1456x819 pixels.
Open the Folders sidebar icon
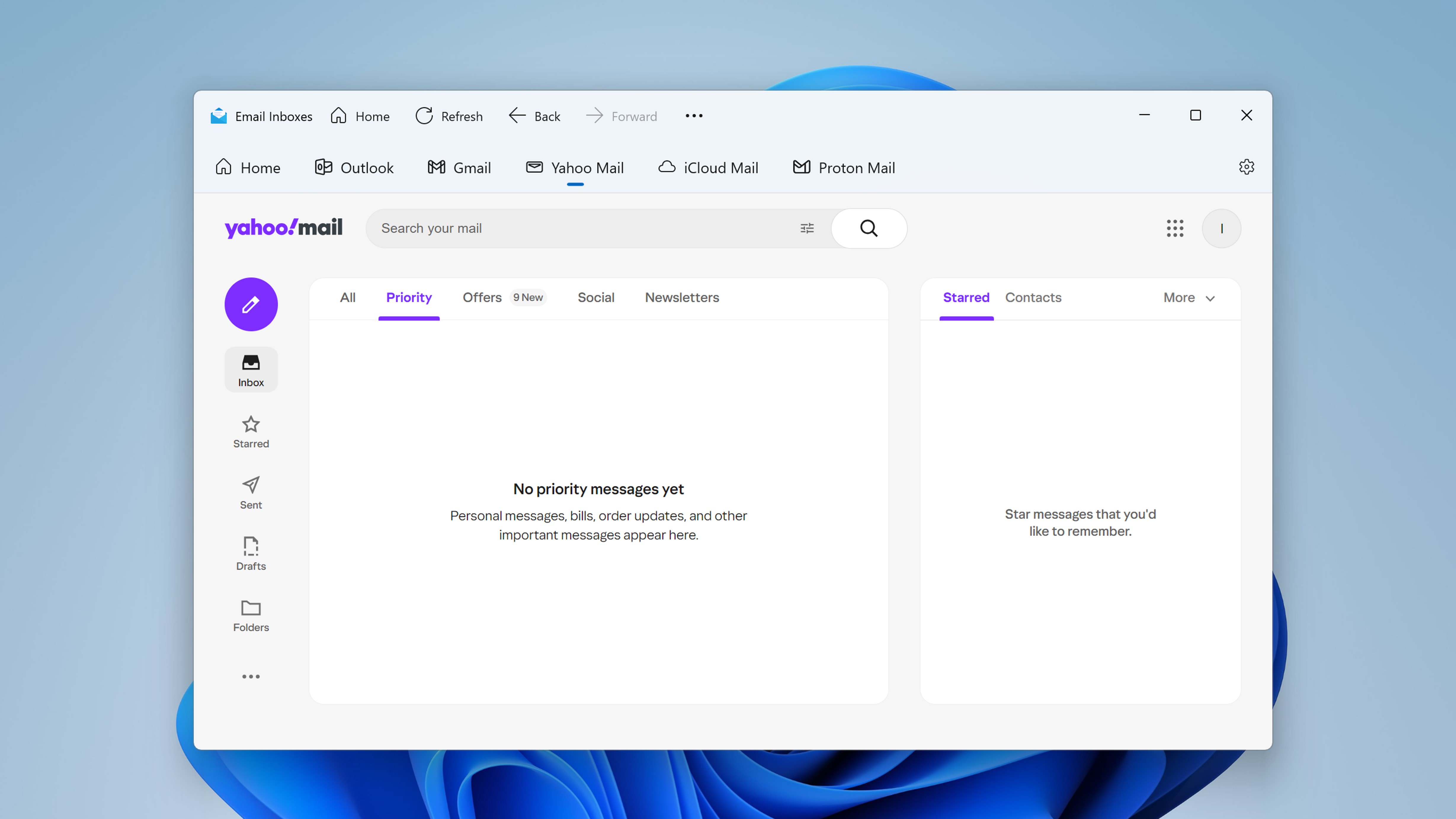[x=251, y=616]
